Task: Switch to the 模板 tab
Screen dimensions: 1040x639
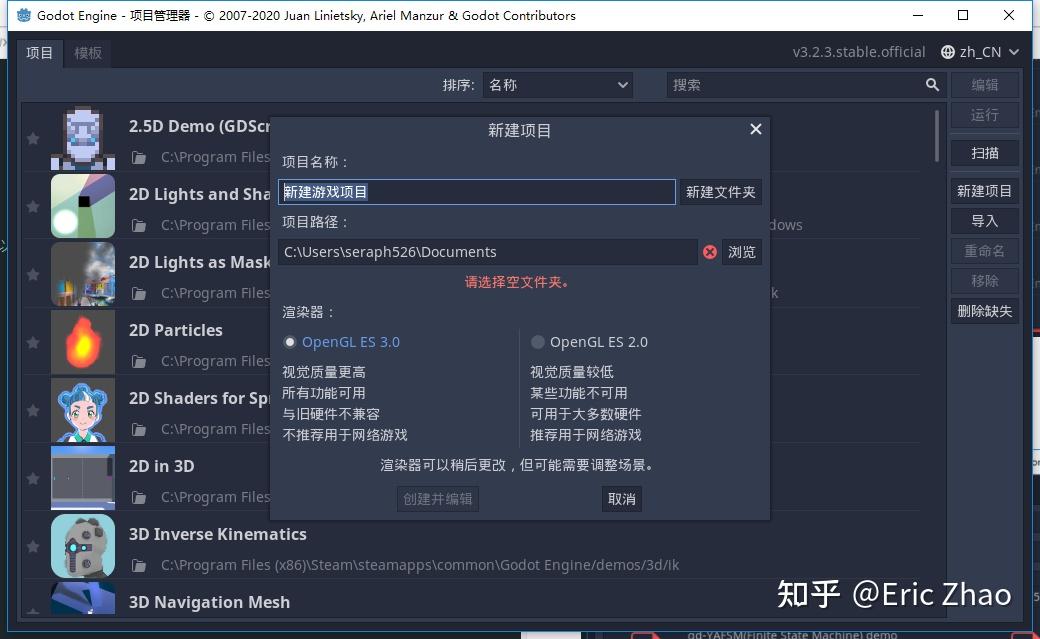Action: (x=88, y=53)
